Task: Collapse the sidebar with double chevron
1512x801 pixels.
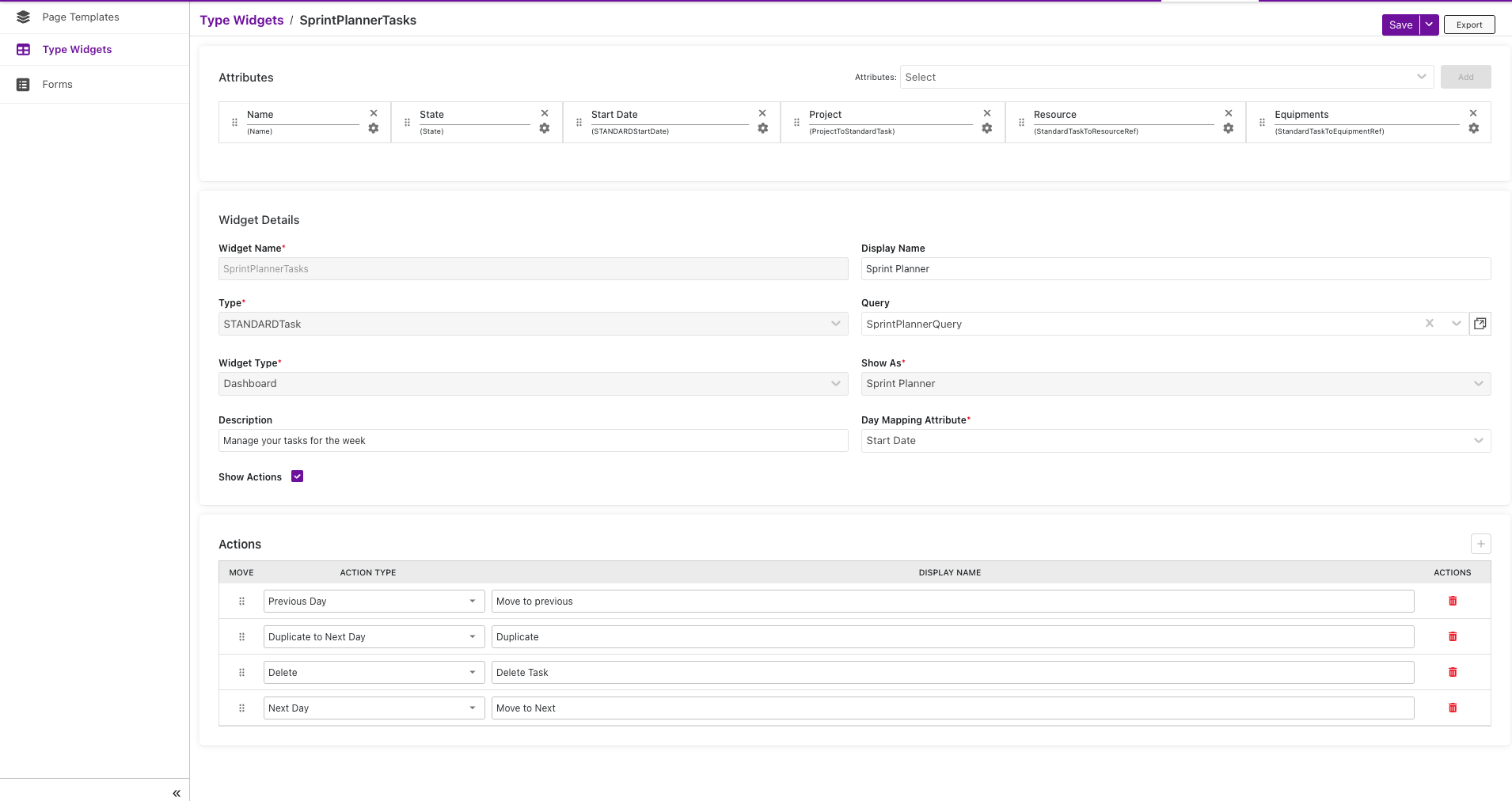Action: (177, 793)
